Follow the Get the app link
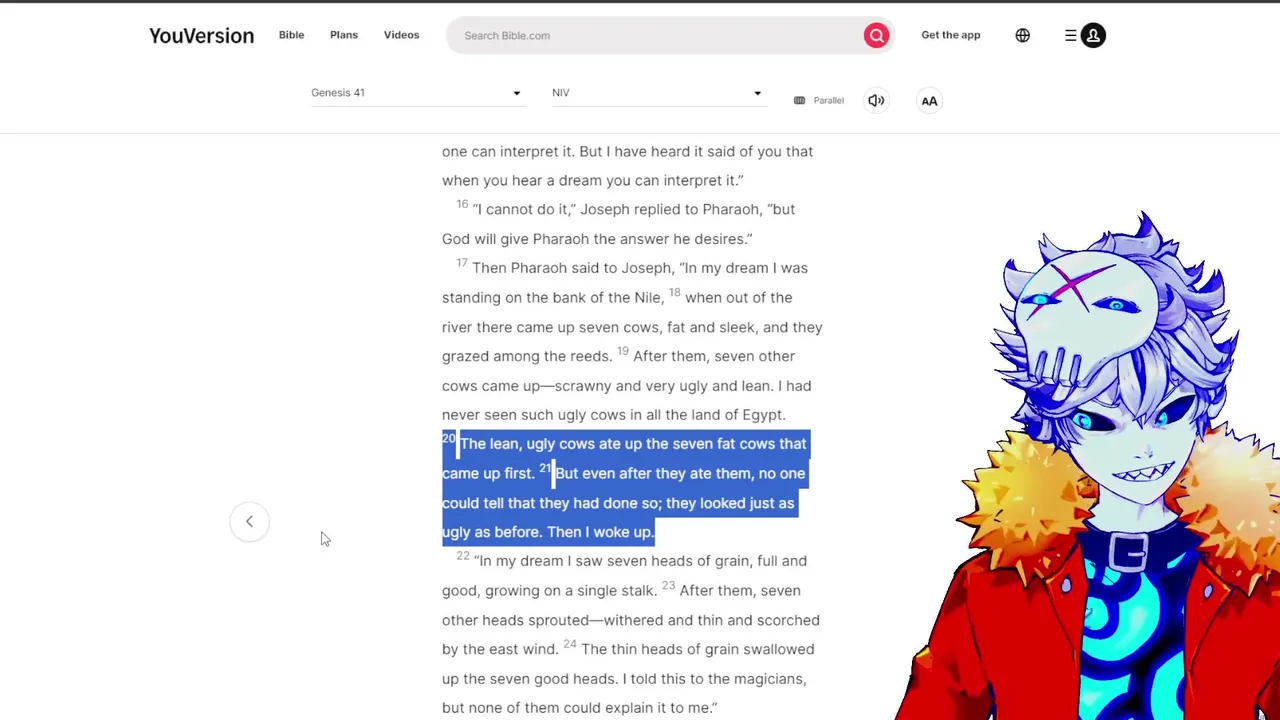The width and height of the screenshot is (1280, 720). click(x=951, y=35)
